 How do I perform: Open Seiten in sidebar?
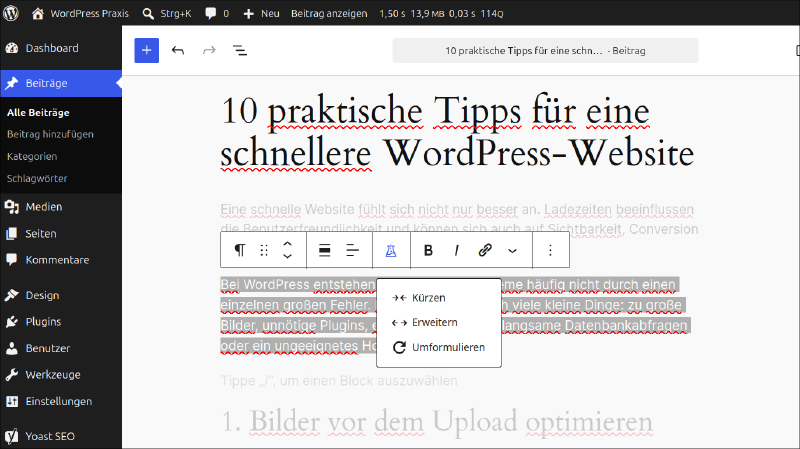click(x=61, y=233)
